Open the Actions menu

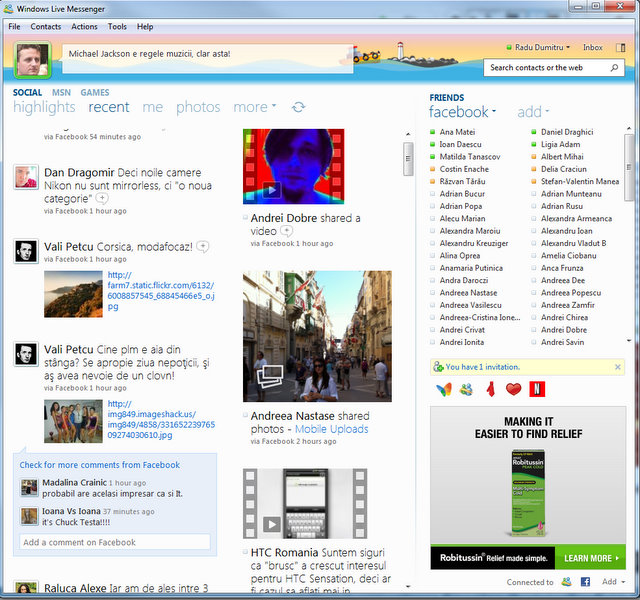coord(84,27)
